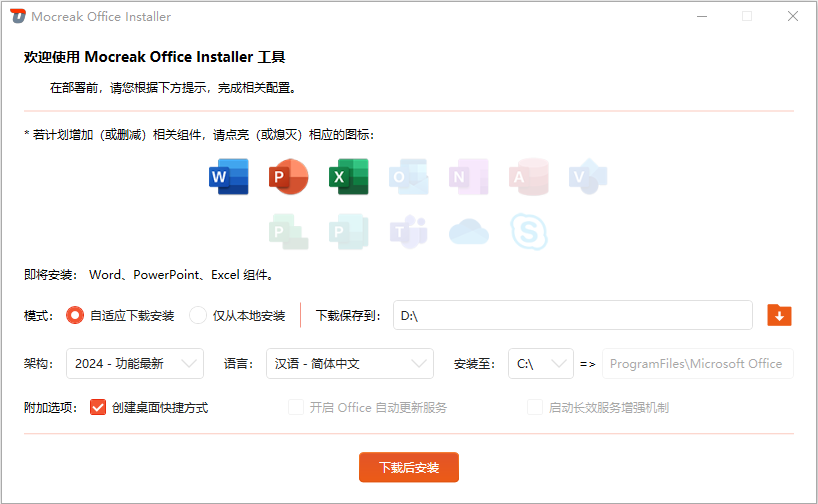Toggle the Word component icon
This screenshot has height=504, width=818.
228,177
